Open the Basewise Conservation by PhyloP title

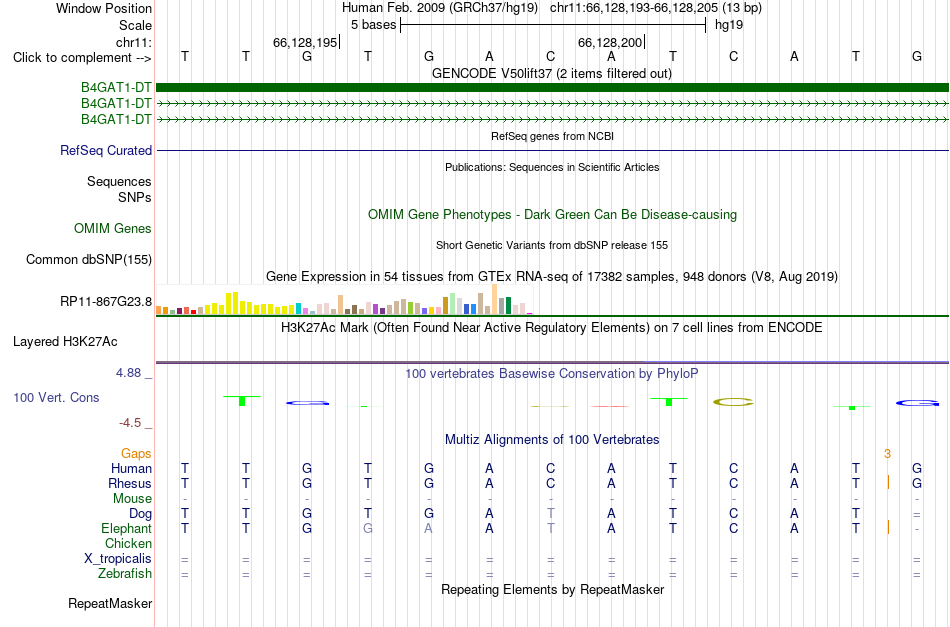[552, 374]
